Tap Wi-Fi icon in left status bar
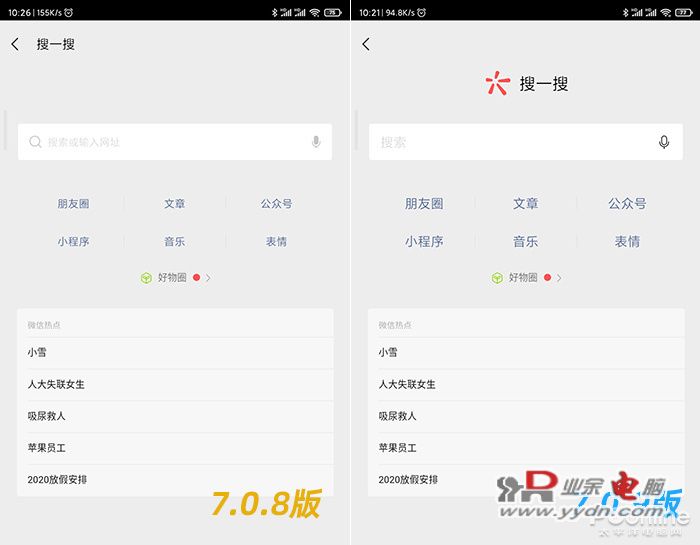Viewport: 700px width, 545px height. 315,12
